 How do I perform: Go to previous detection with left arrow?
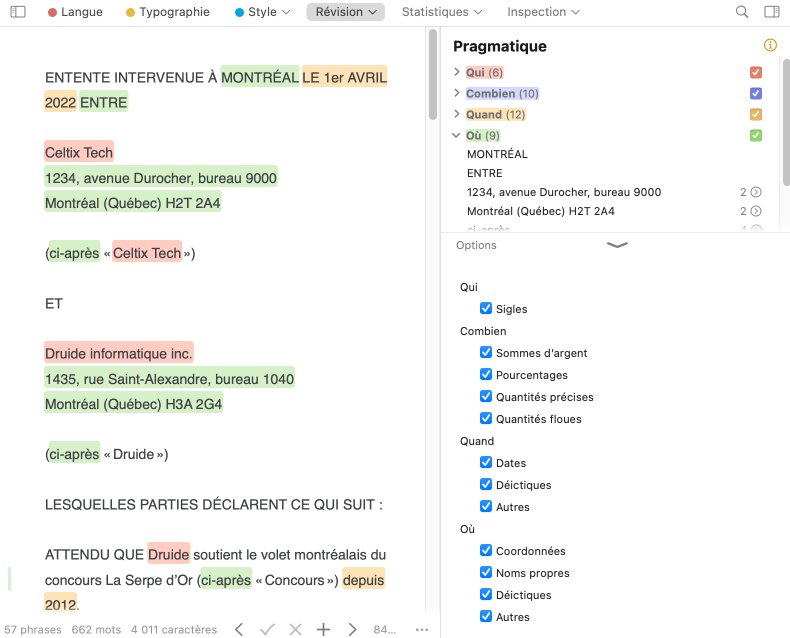click(239, 629)
